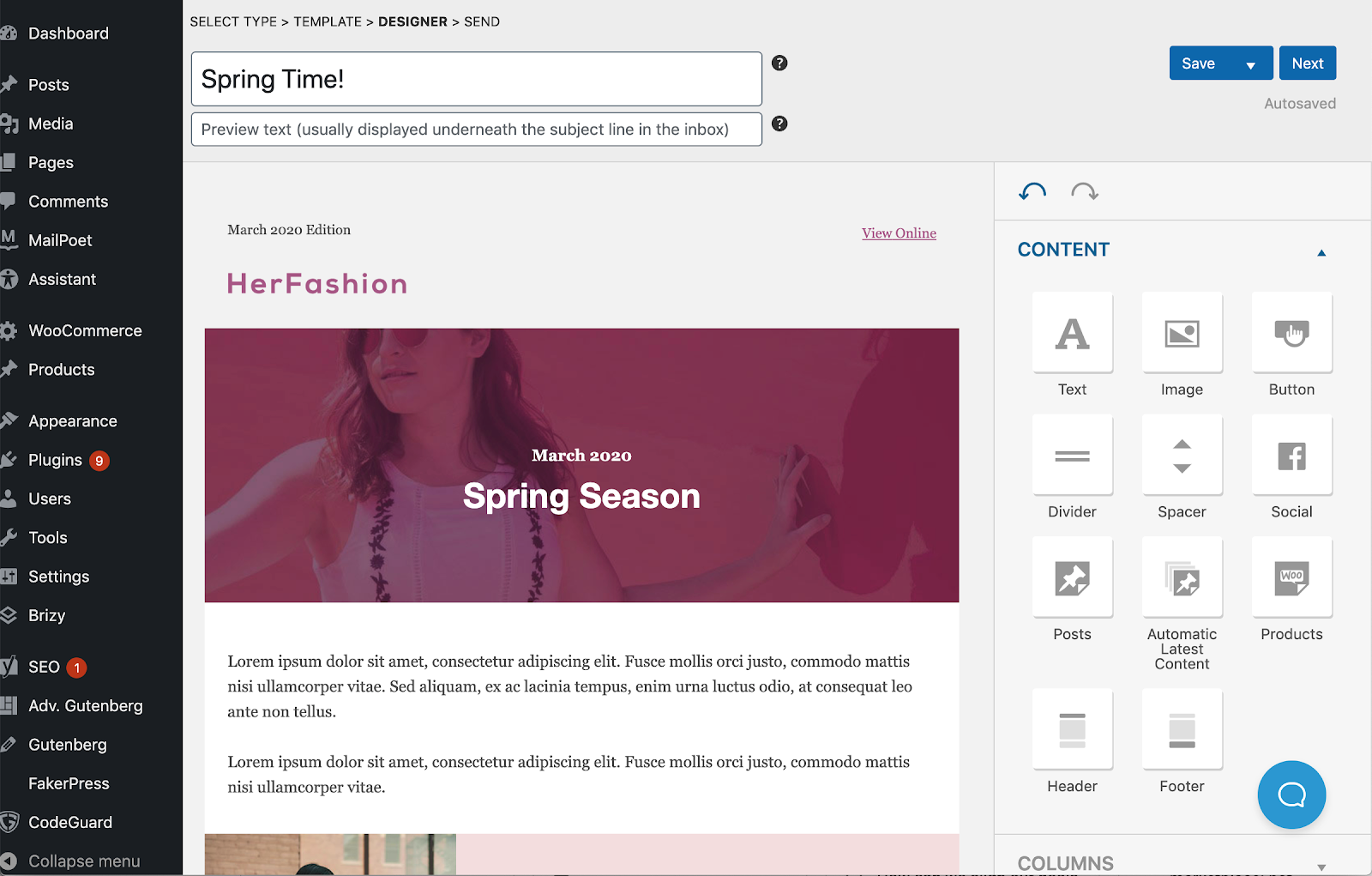1372x876 pixels.
Task: Add Automatic Latest Content block
Action: 1182,577
